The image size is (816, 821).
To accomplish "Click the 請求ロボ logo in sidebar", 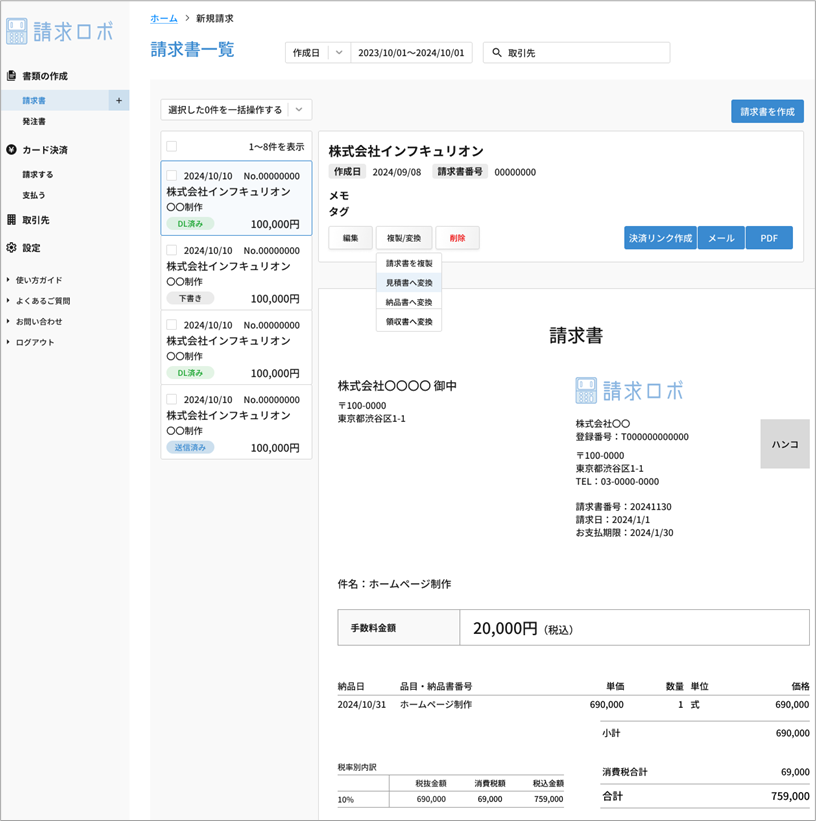I will pyautogui.click(x=59, y=31).
